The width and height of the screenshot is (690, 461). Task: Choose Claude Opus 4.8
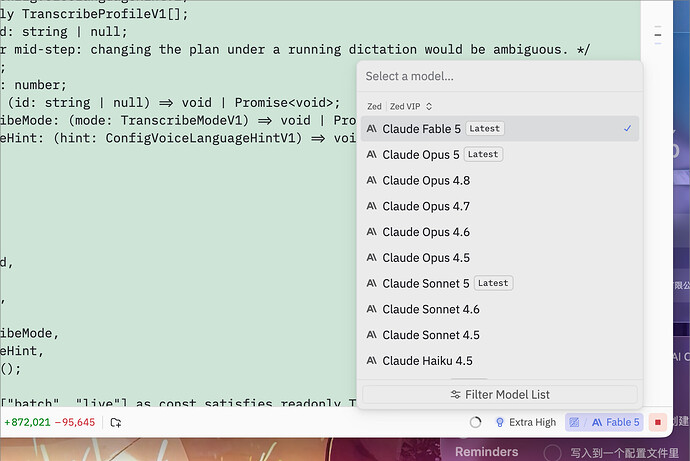[x=499, y=180]
